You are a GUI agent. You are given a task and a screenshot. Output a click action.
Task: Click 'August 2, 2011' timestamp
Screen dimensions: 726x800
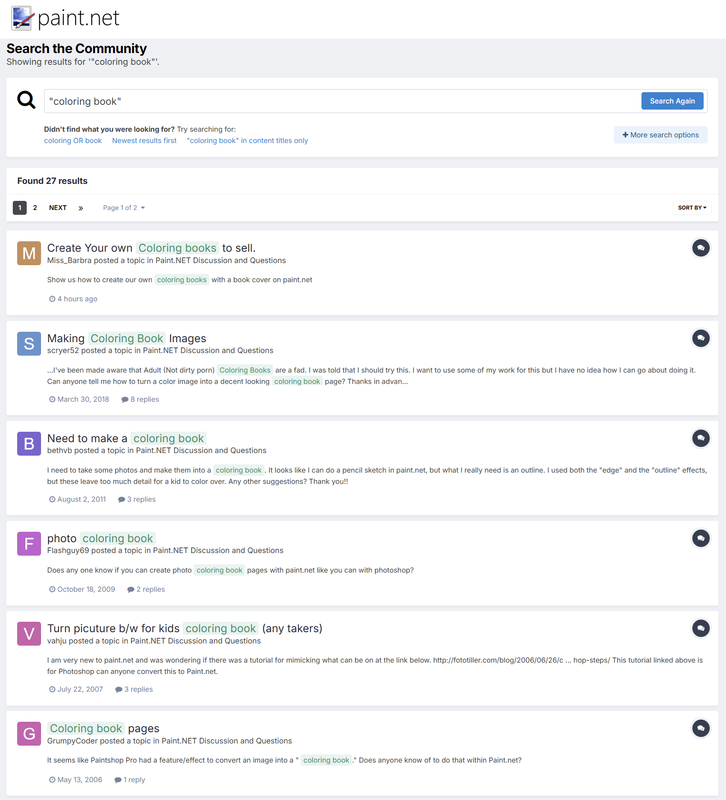(x=78, y=499)
